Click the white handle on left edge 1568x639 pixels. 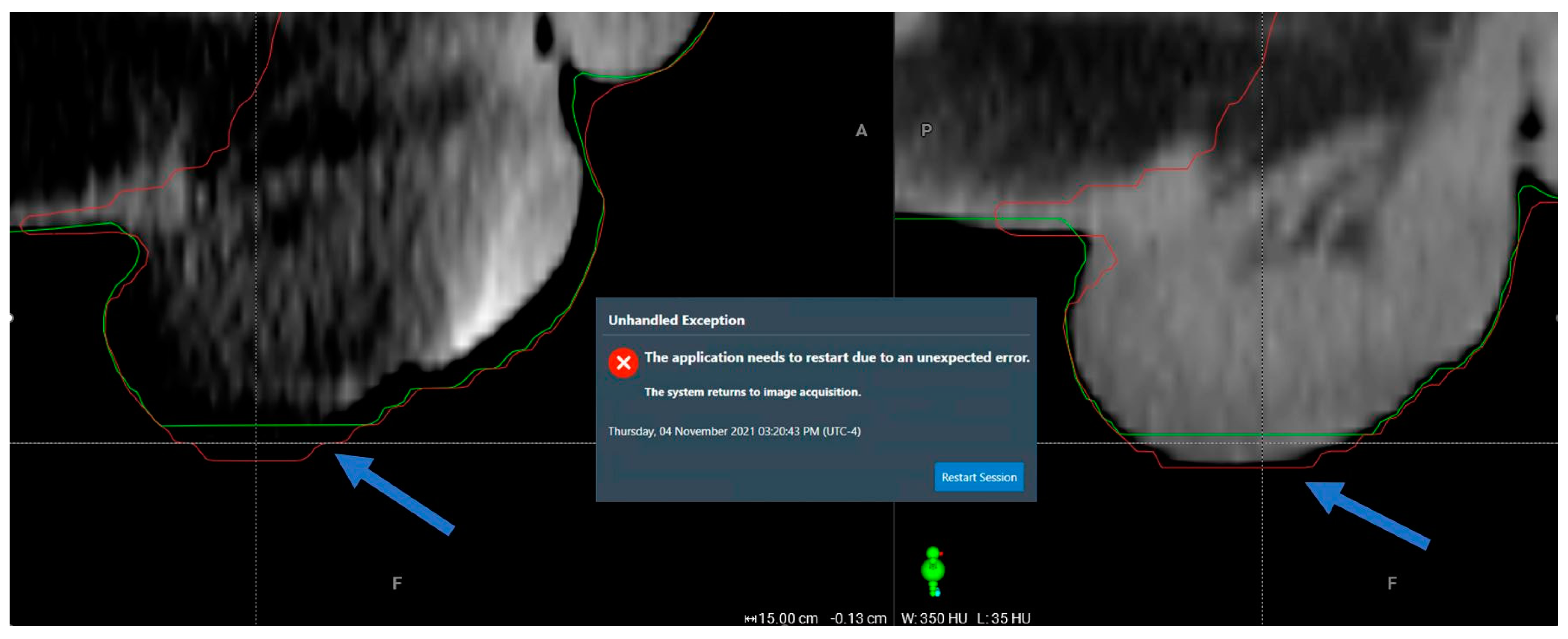pos(10,317)
